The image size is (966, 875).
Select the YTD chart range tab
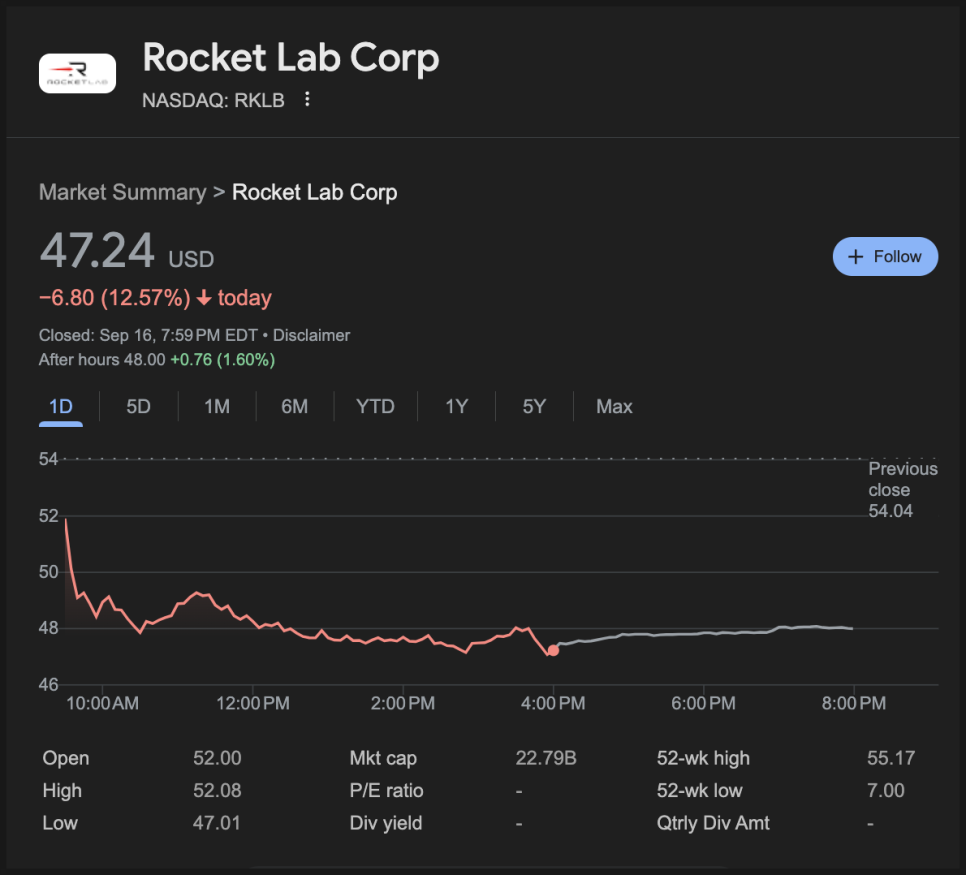coord(375,407)
